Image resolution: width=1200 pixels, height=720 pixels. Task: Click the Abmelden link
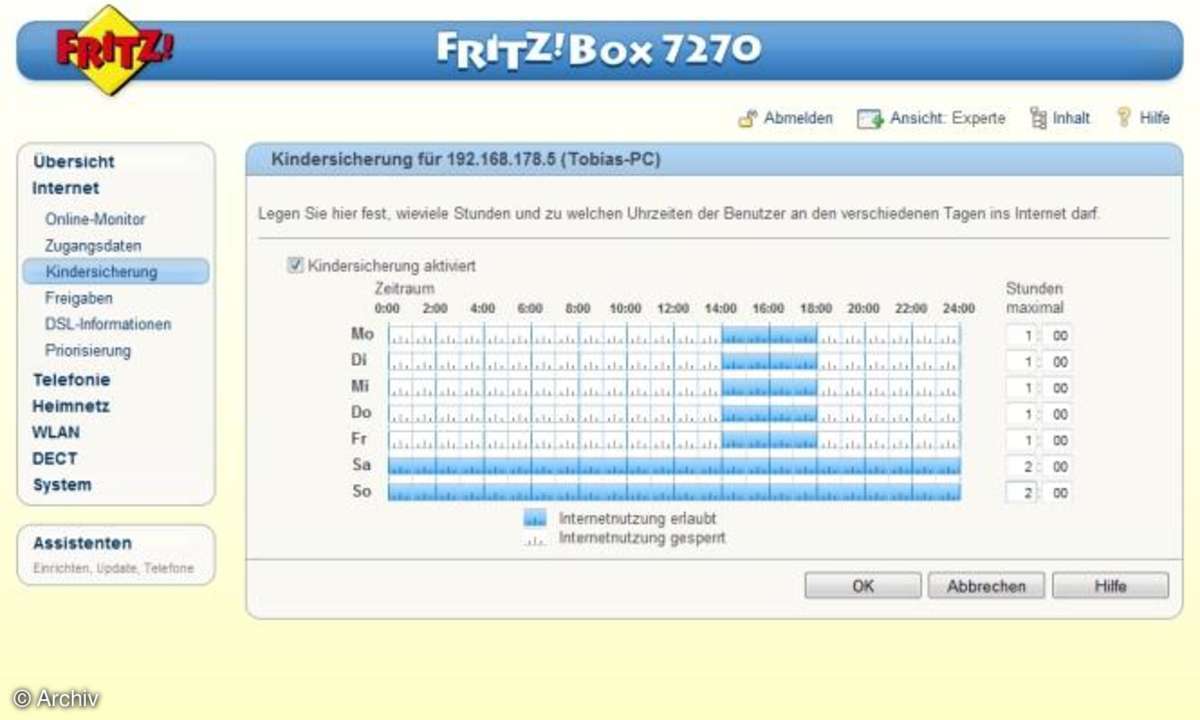pos(798,118)
